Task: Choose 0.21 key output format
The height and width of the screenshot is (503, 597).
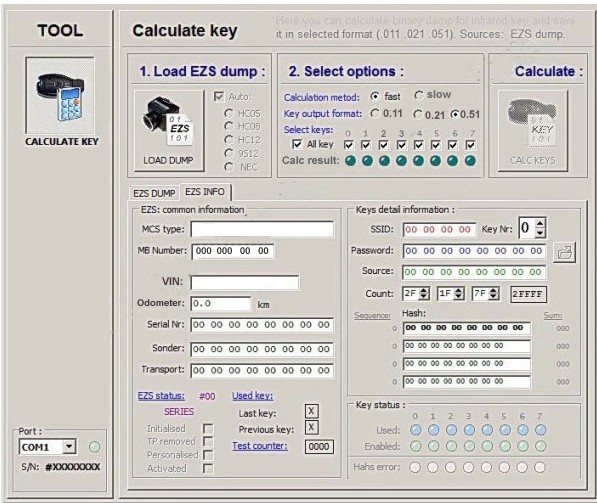Action: point(418,114)
